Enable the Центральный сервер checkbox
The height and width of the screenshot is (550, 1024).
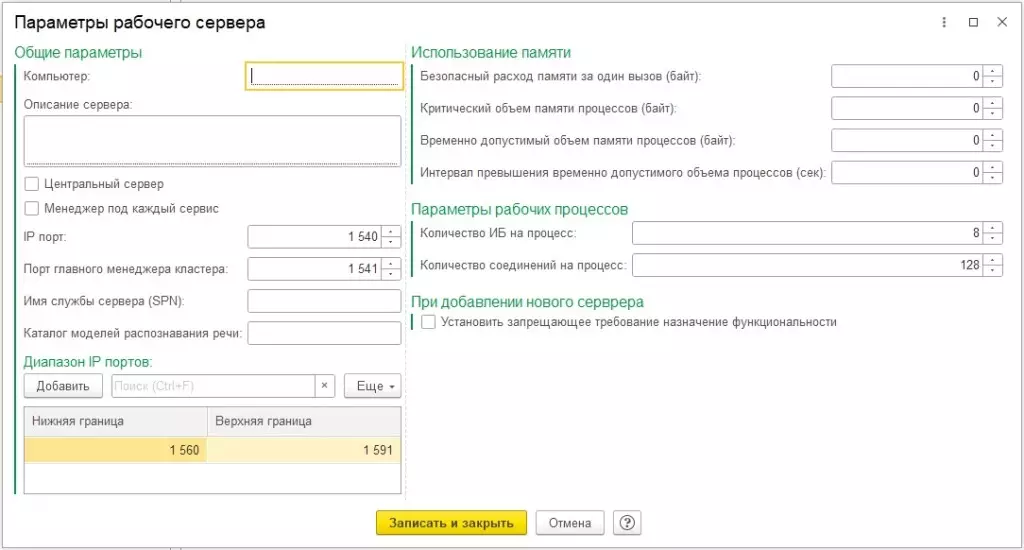(31, 184)
